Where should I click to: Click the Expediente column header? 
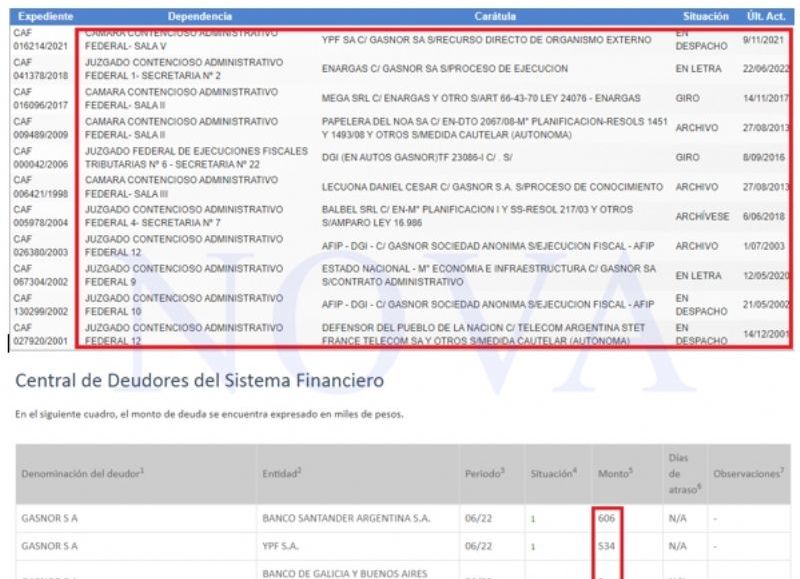click(45, 16)
